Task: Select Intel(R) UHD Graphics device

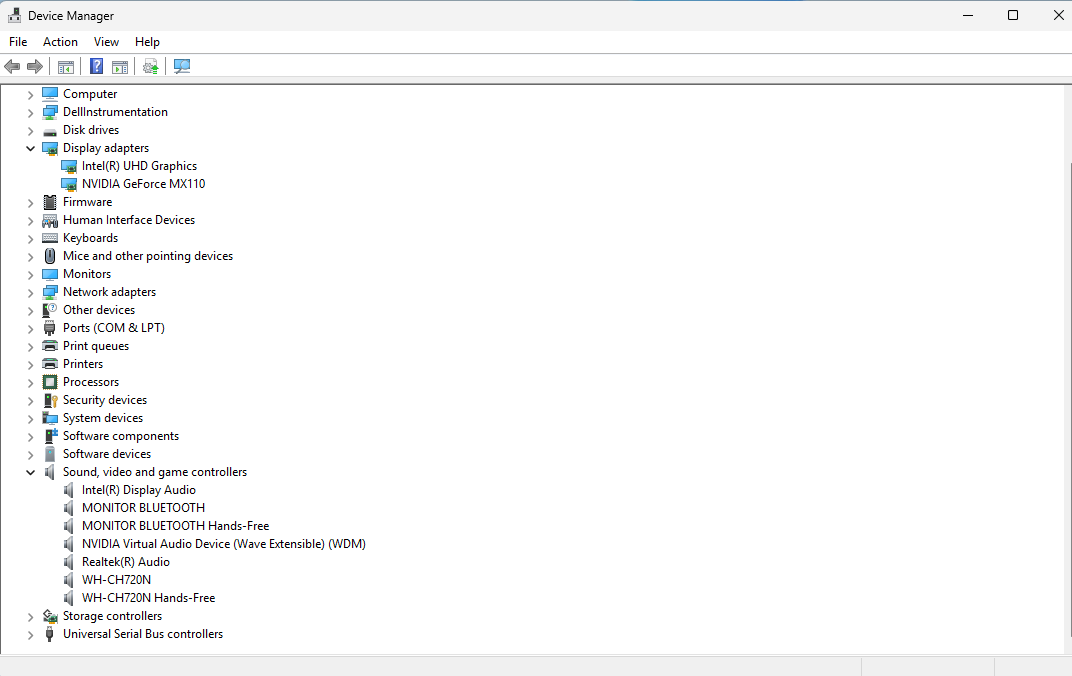Action: click(139, 166)
